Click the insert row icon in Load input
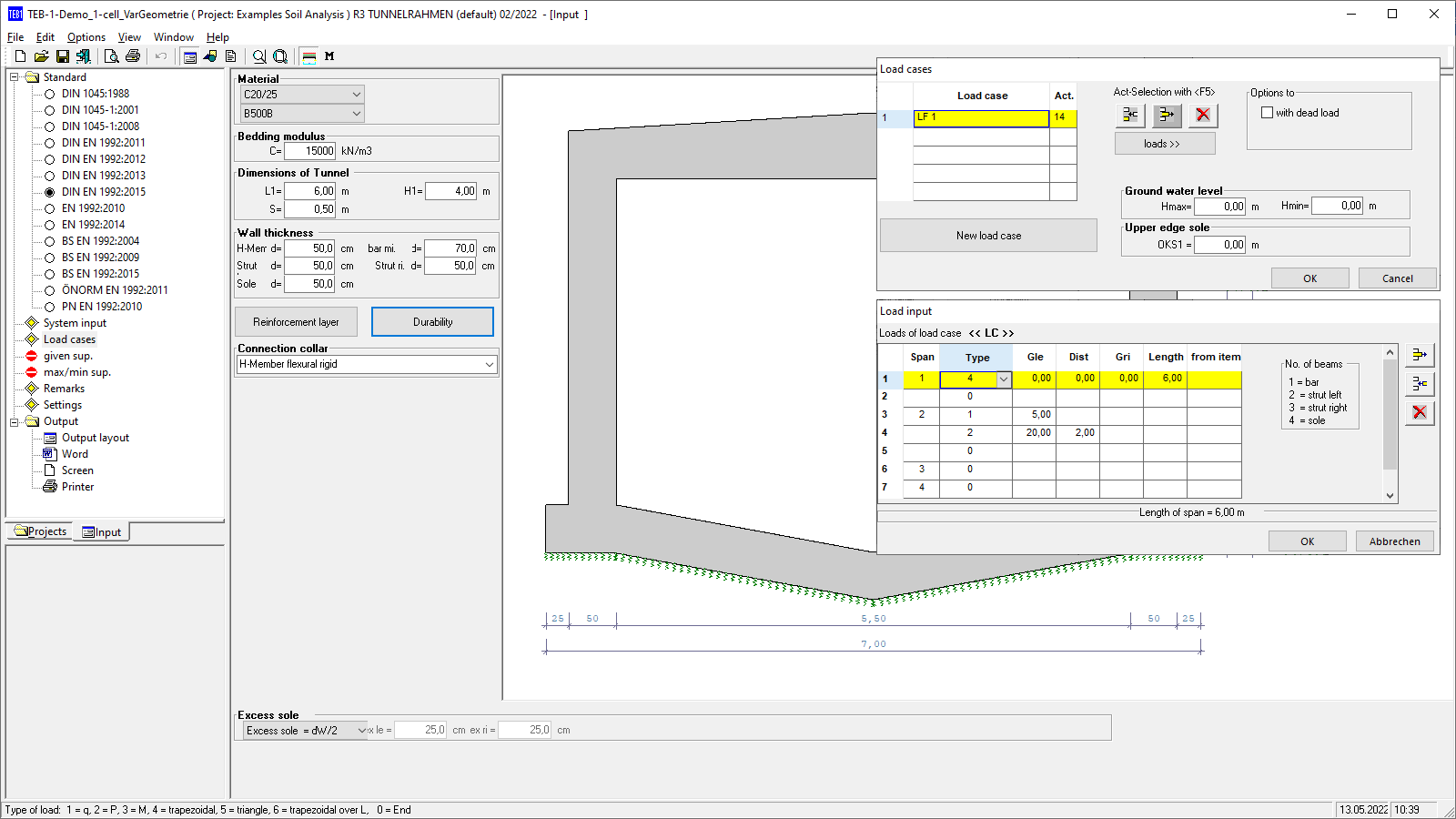1456x819 pixels. [1420, 384]
